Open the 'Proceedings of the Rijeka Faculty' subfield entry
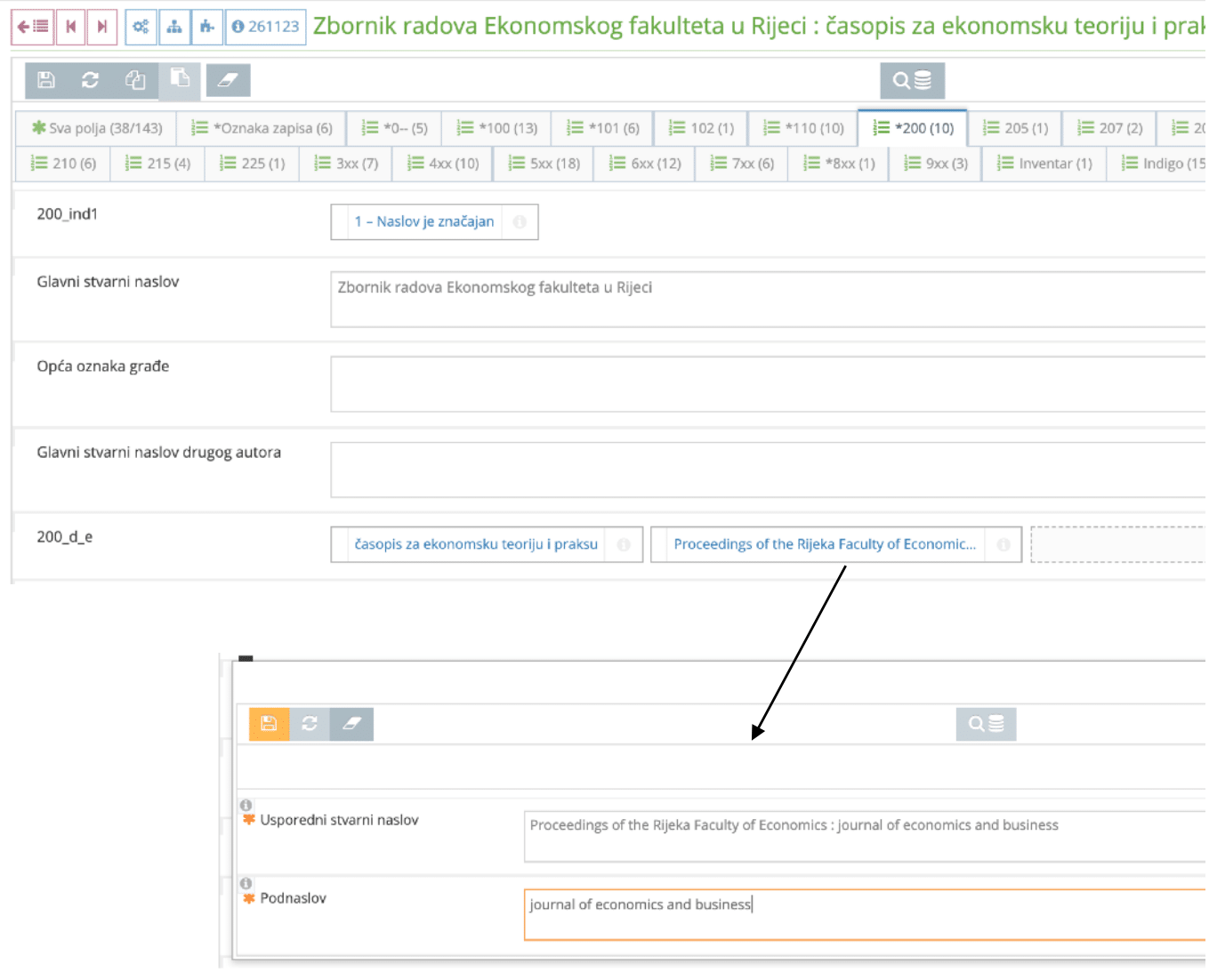The height and width of the screenshot is (980, 1209). (x=824, y=544)
